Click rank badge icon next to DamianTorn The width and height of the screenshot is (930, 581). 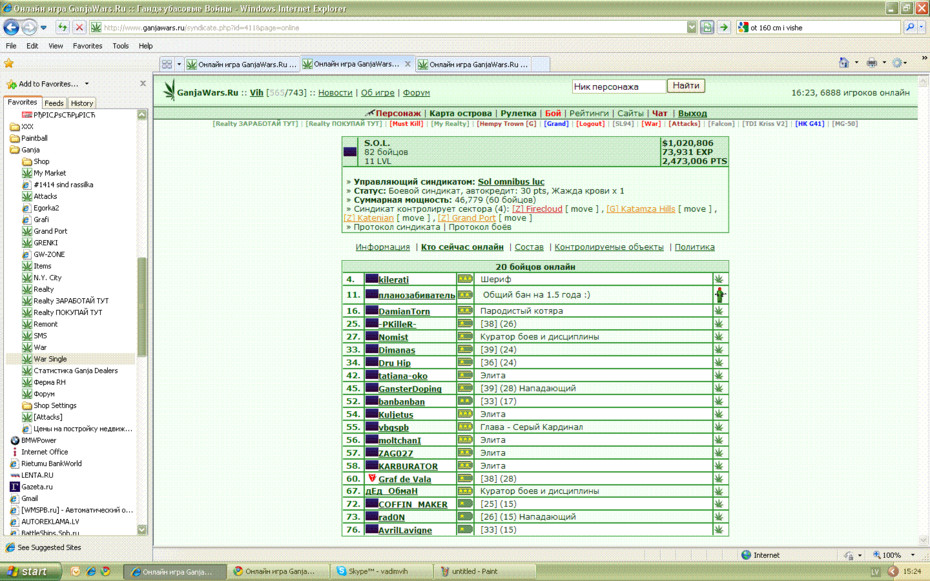pos(464,311)
